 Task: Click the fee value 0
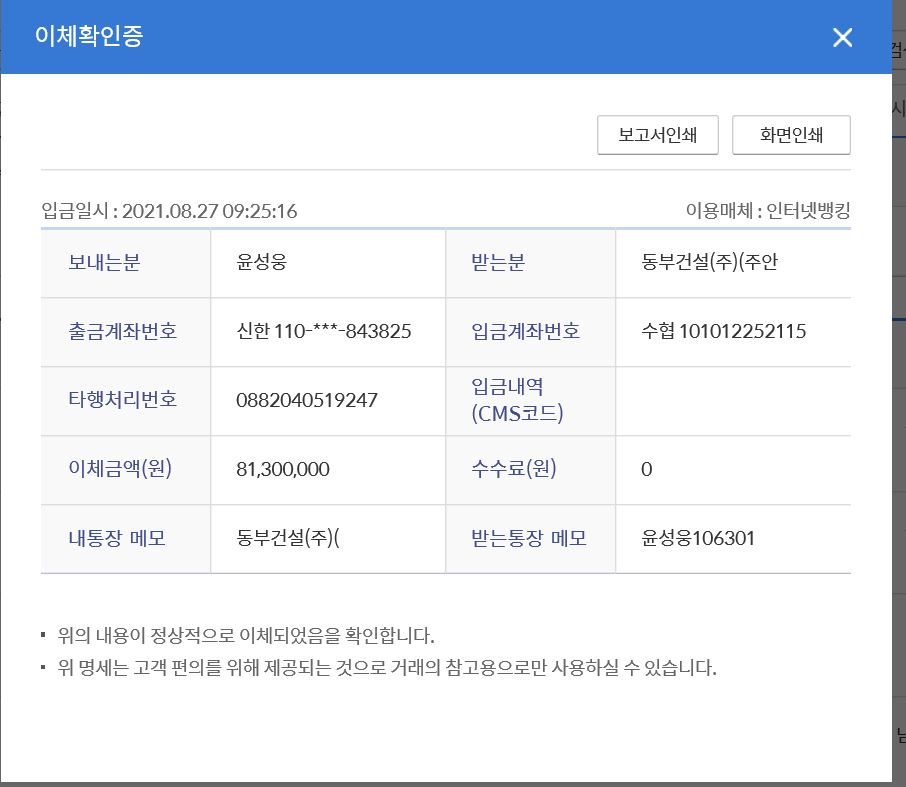[x=647, y=469]
